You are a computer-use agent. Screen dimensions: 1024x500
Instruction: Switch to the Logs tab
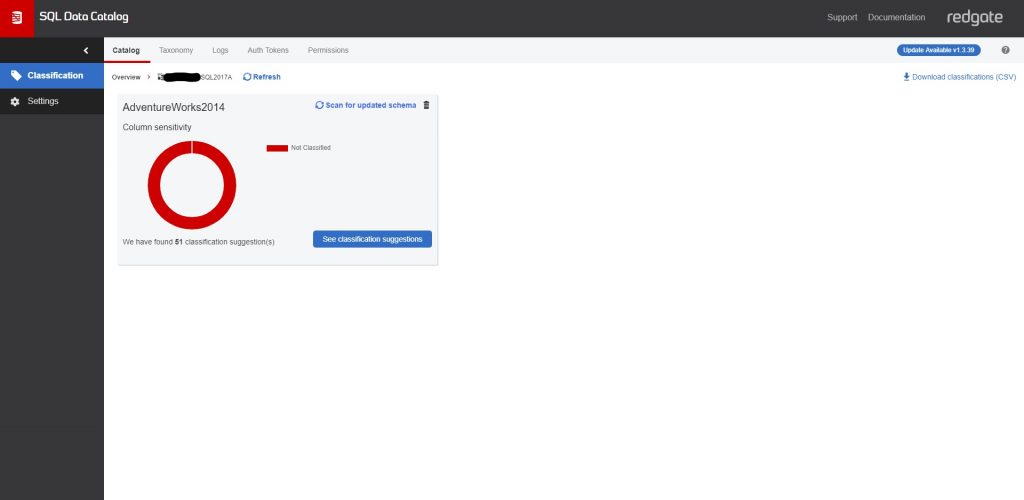coord(220,50)
